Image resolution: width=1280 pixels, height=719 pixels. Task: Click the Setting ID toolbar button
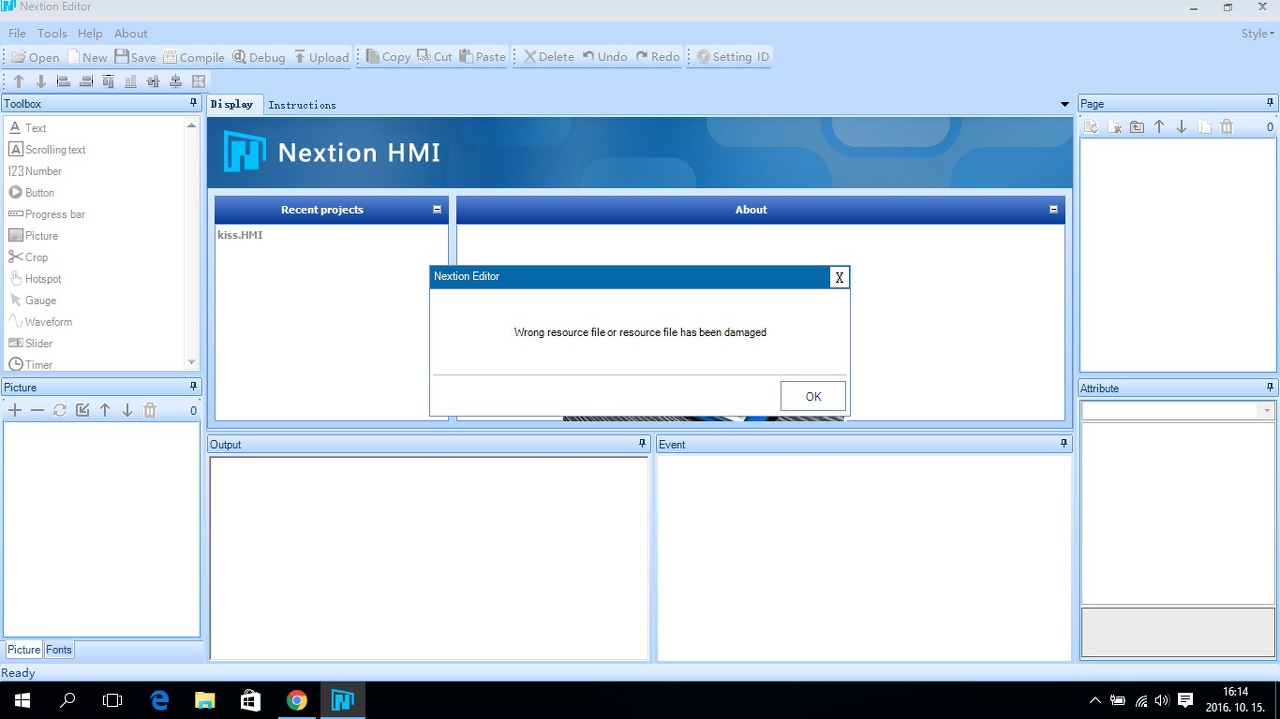point(733,57)
